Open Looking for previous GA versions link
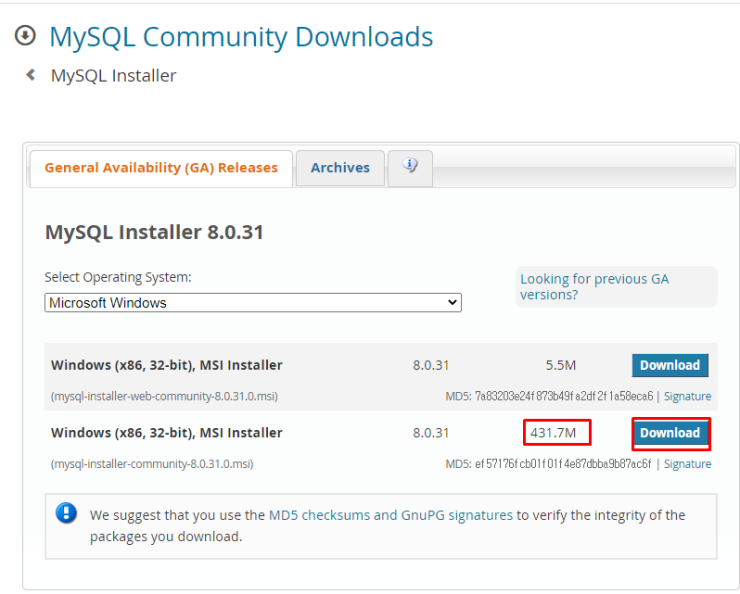 pyautogui.click(x=594, y=286)
